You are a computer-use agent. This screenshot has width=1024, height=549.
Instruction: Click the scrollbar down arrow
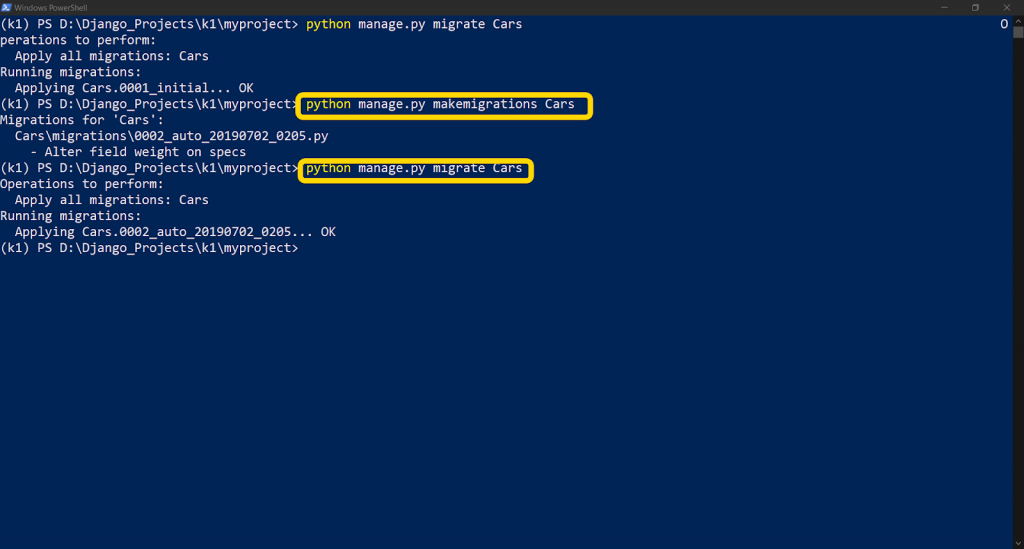pos(1018,543)
